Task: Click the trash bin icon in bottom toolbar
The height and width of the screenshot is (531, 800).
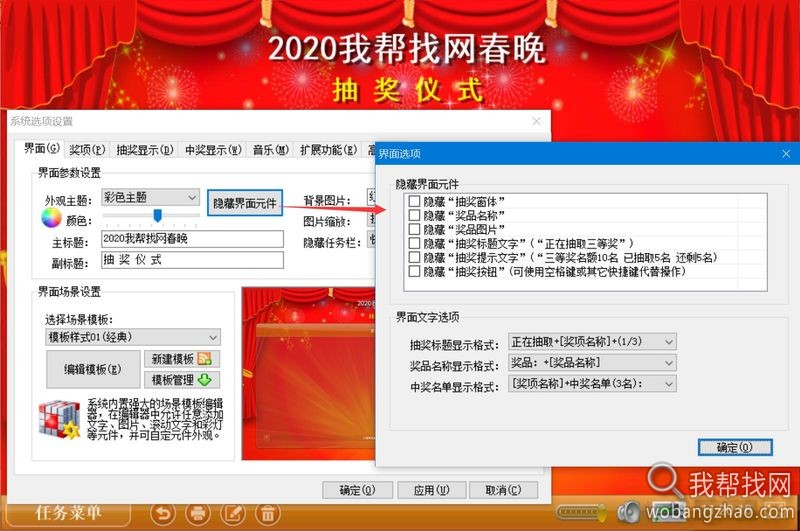Action: pos(267,513)
